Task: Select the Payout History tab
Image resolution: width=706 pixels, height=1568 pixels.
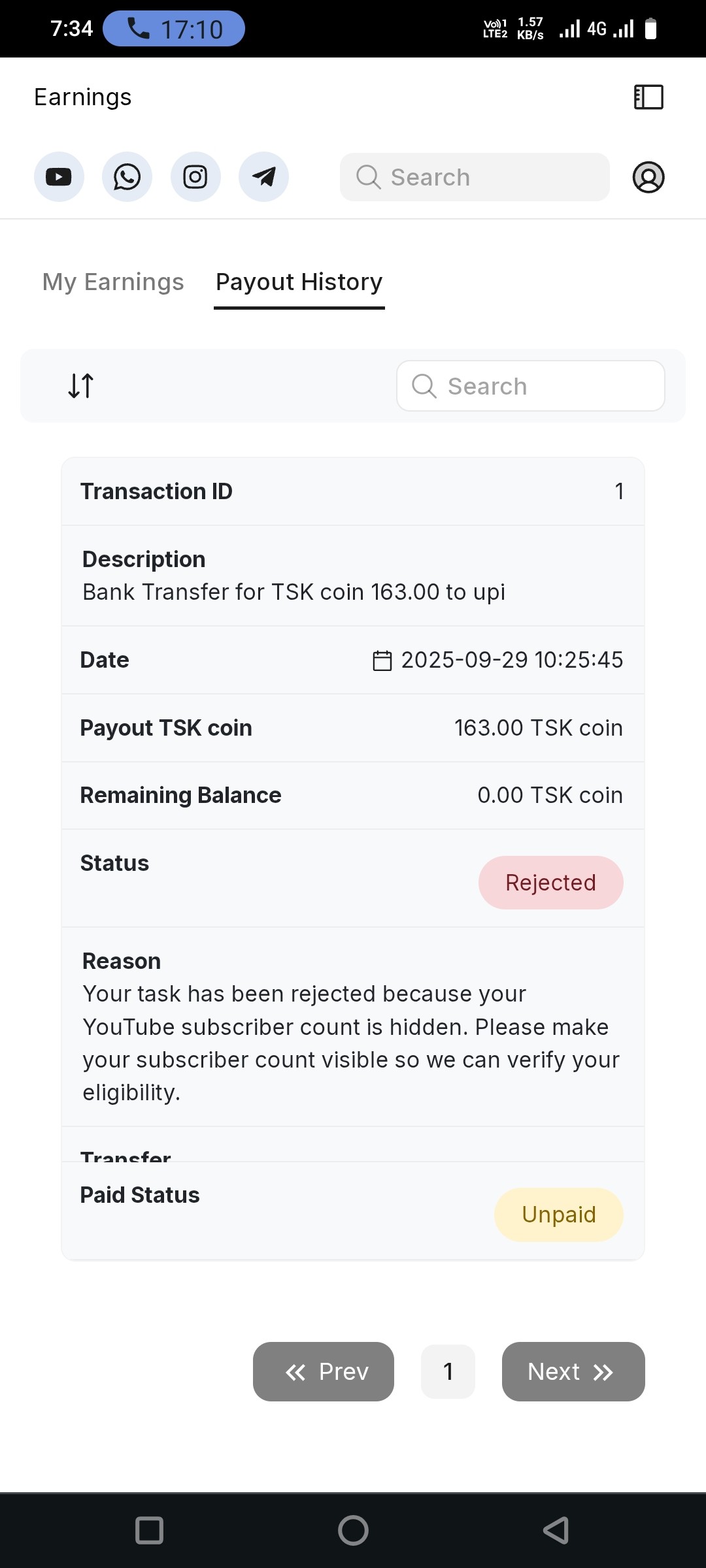Action: (299, 282)
